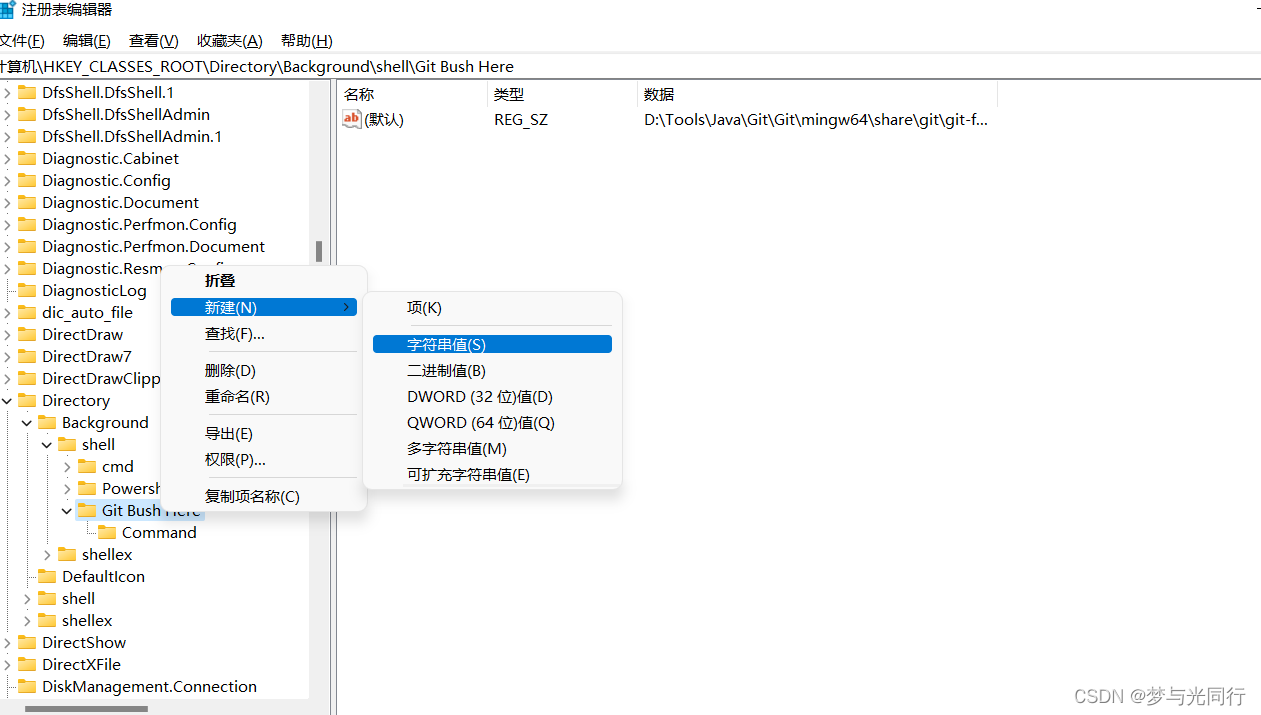Click the 数据 column header
Screen dimensions: 1261x715
[817, 94]
